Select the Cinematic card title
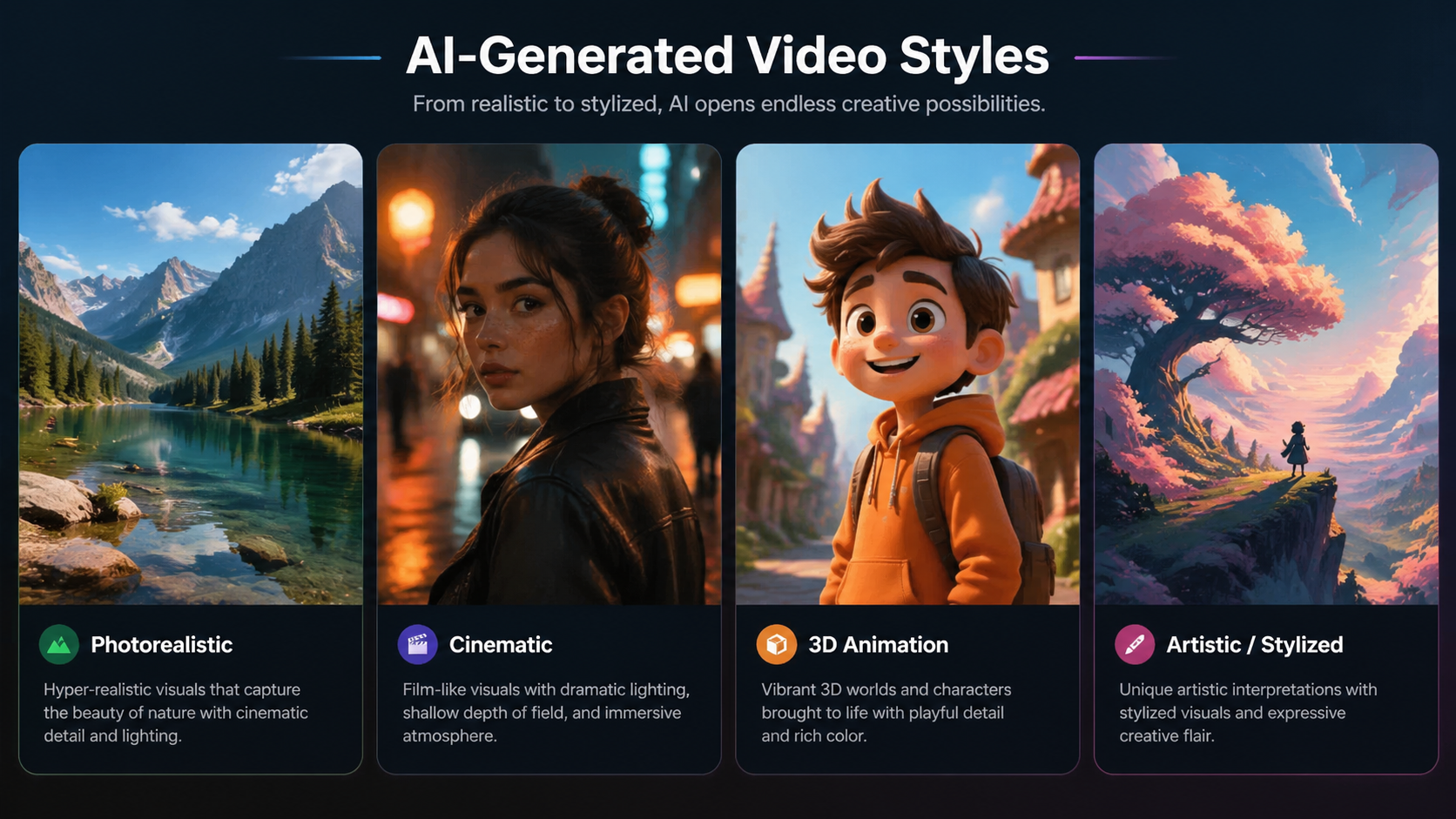 (501, 645)
